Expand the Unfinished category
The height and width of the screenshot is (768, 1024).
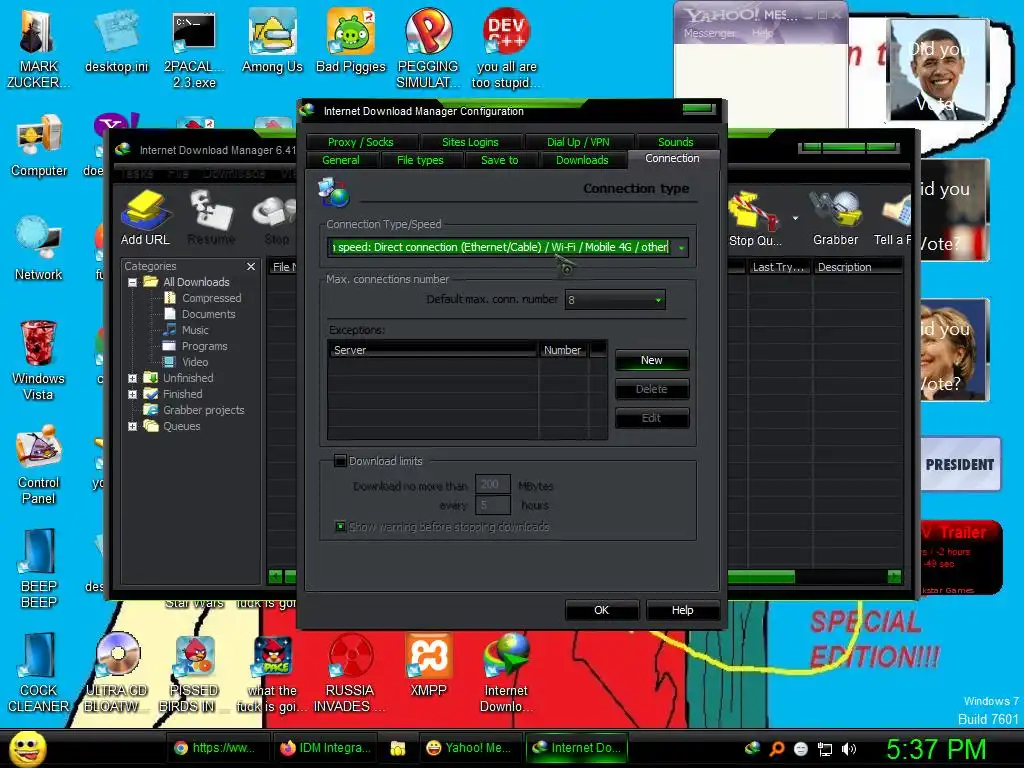tap(133, 378)
